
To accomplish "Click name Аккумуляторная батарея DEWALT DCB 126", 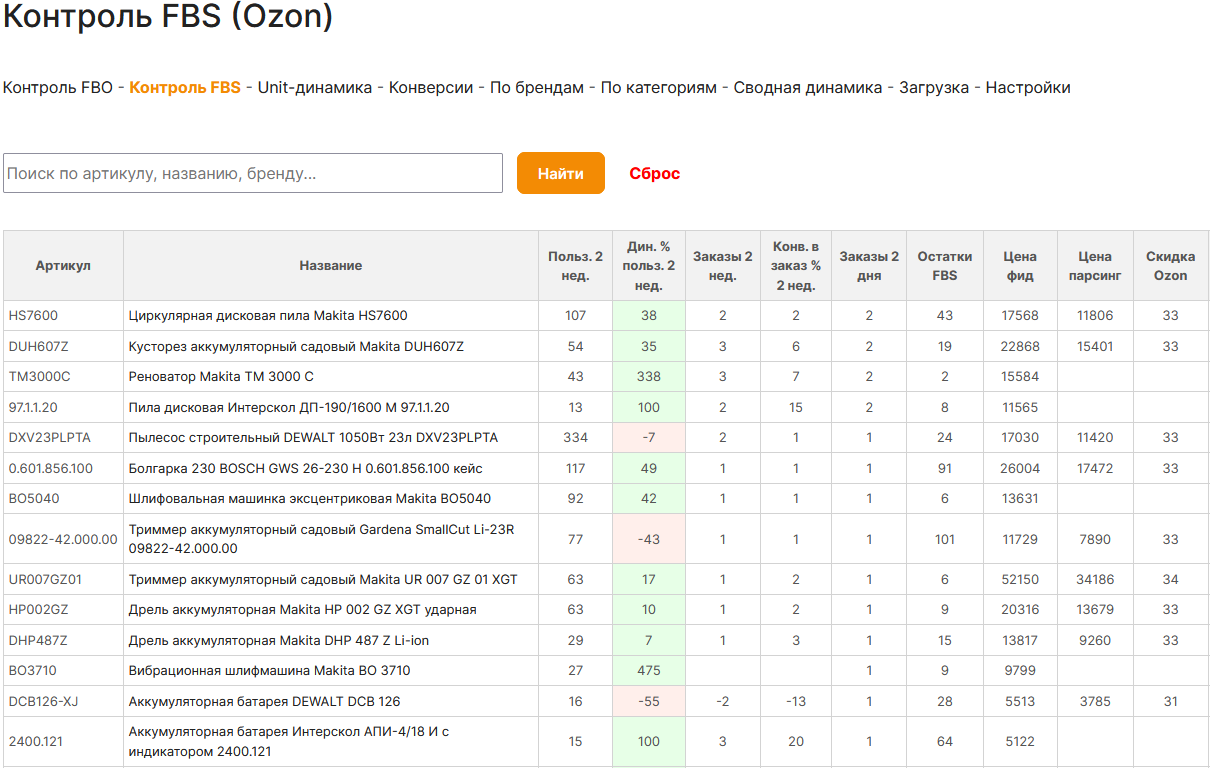I will pyautogui.click(x=264, y=702).
